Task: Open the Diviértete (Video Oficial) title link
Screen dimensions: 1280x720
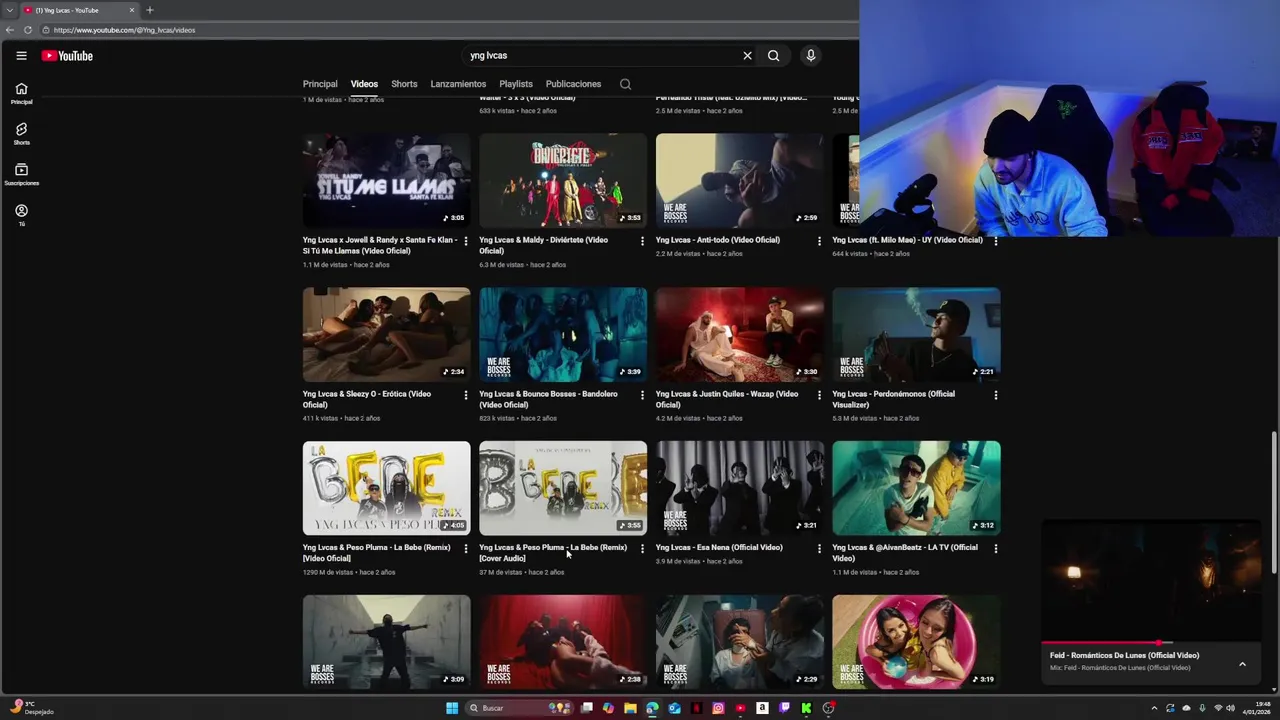Action: coord(543,245)
